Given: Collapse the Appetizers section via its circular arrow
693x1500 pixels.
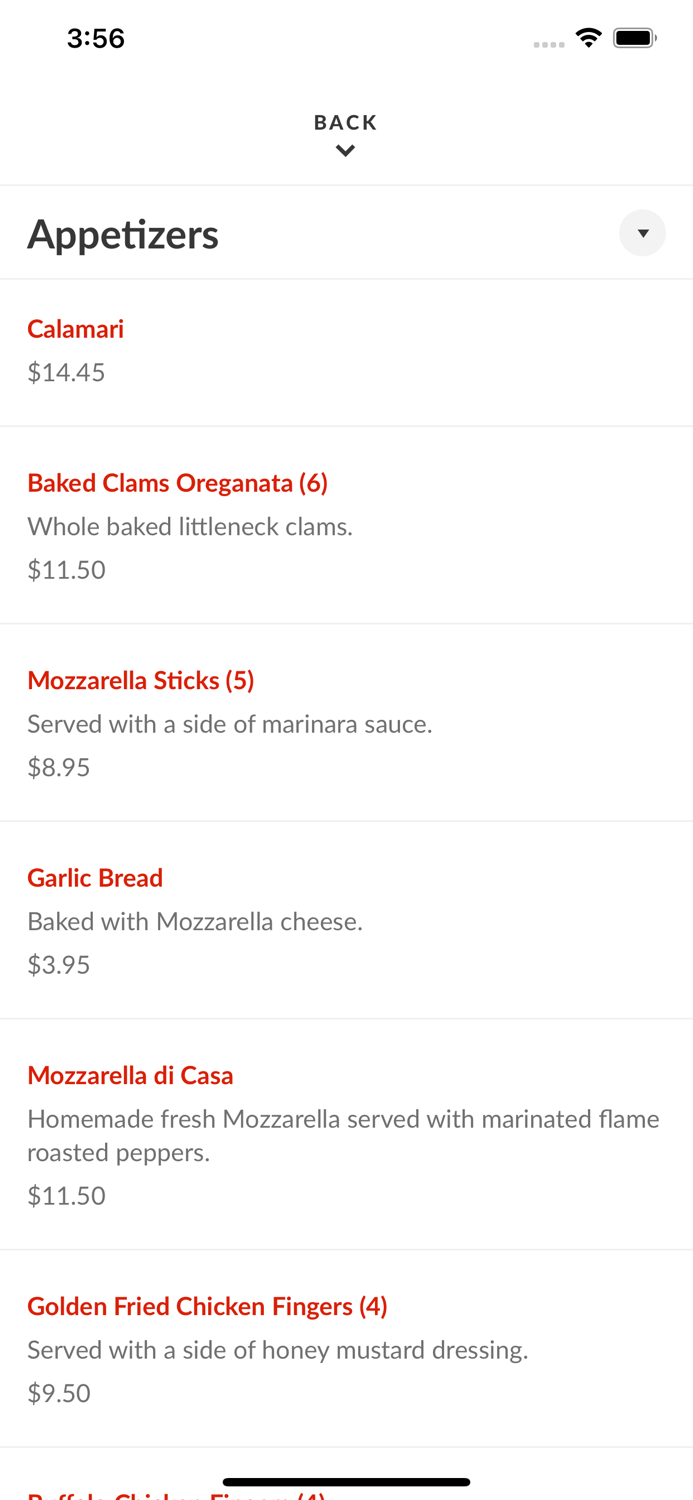Looking at the screenshot, I should (x=643, y=233).
